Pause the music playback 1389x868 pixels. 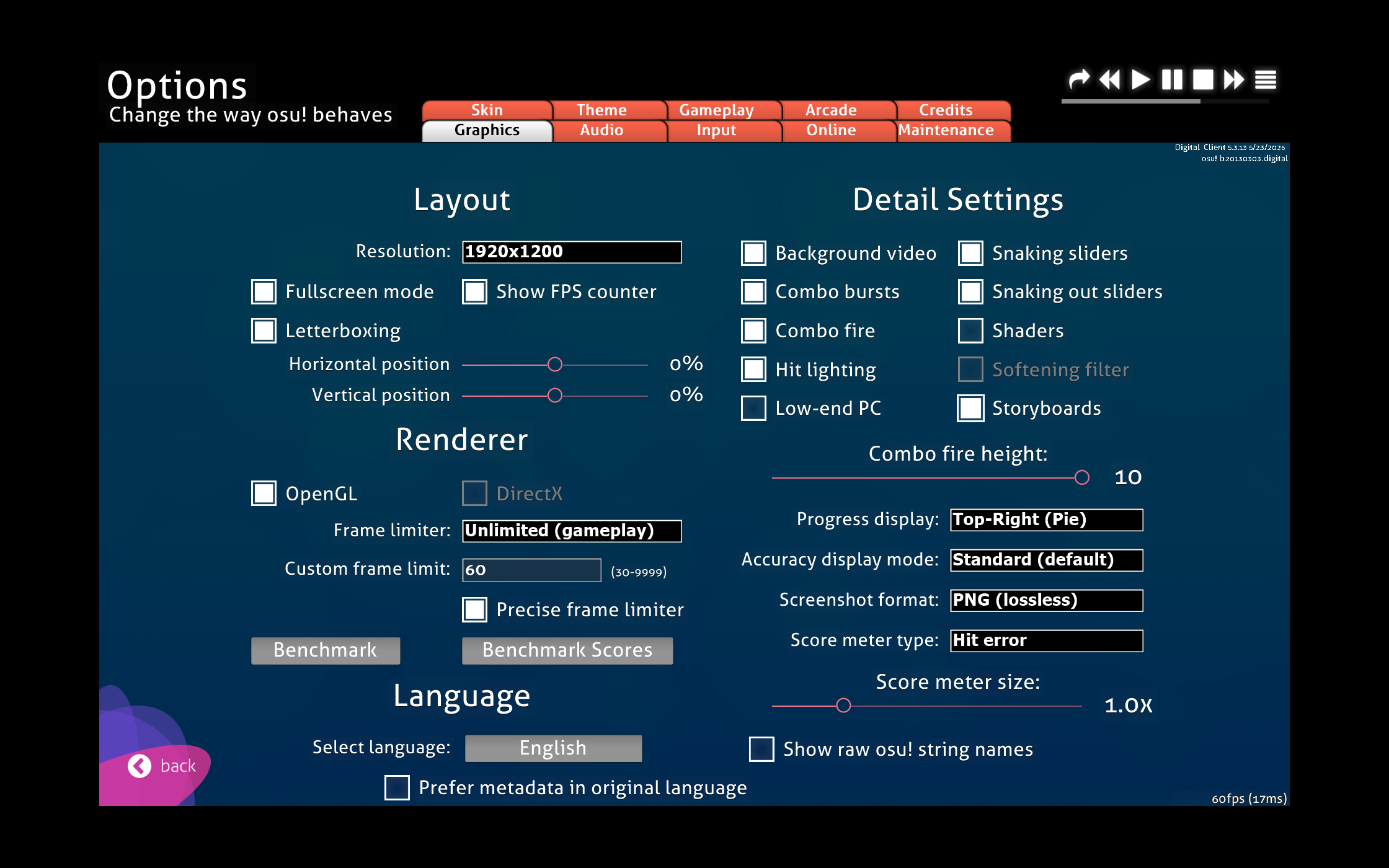tap(1172, 79)
